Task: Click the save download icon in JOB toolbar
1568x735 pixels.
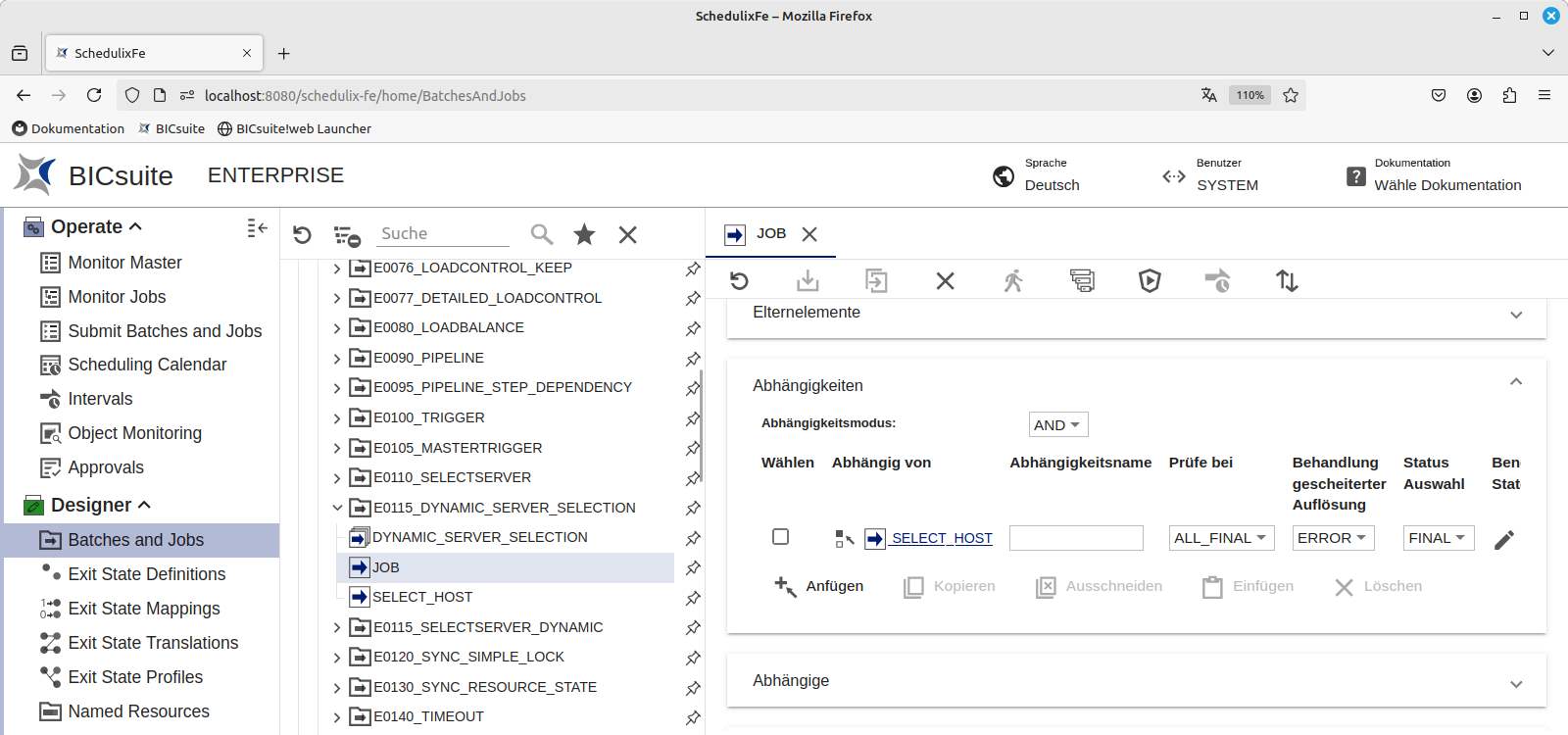Action: [x=808, y=281]
